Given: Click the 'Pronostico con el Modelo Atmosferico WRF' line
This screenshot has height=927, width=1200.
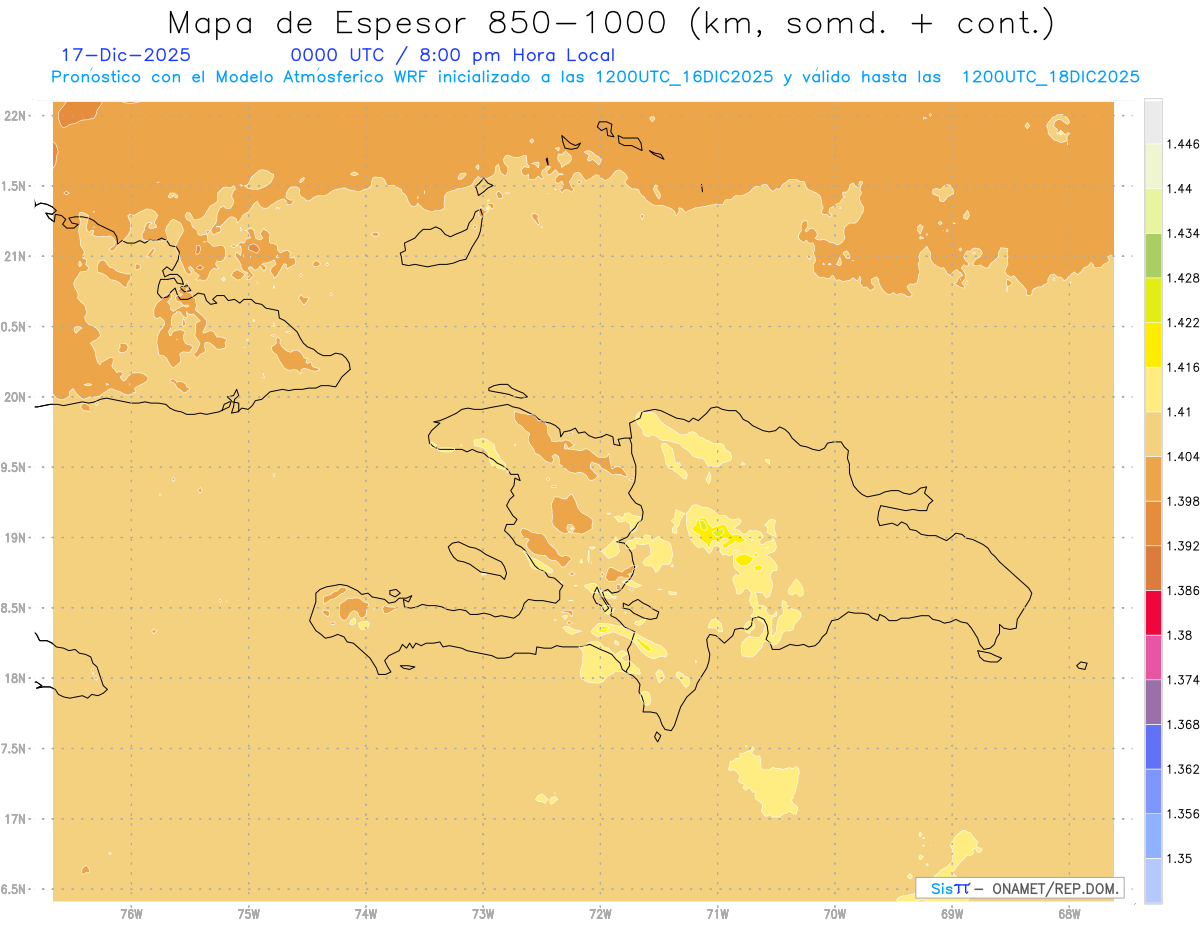Looking at the screenshot, I should [x=595, y=77].
